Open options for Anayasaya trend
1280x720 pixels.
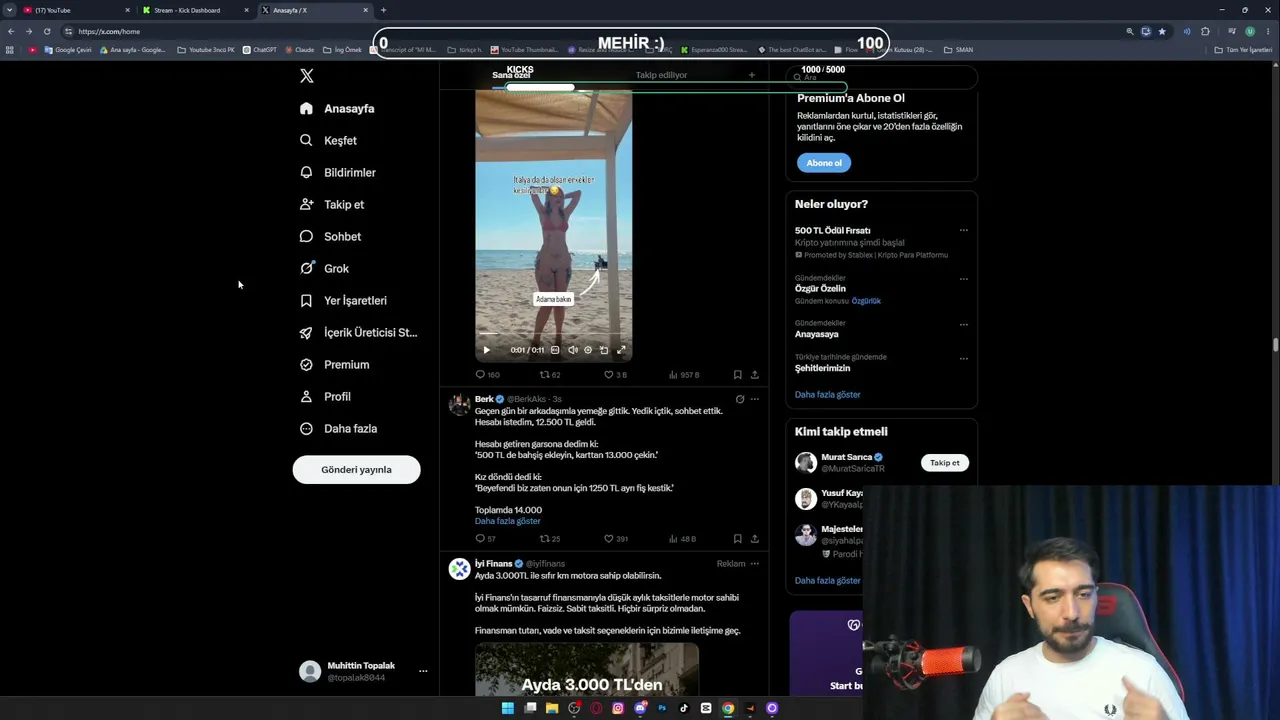click(x=964, y=324)
